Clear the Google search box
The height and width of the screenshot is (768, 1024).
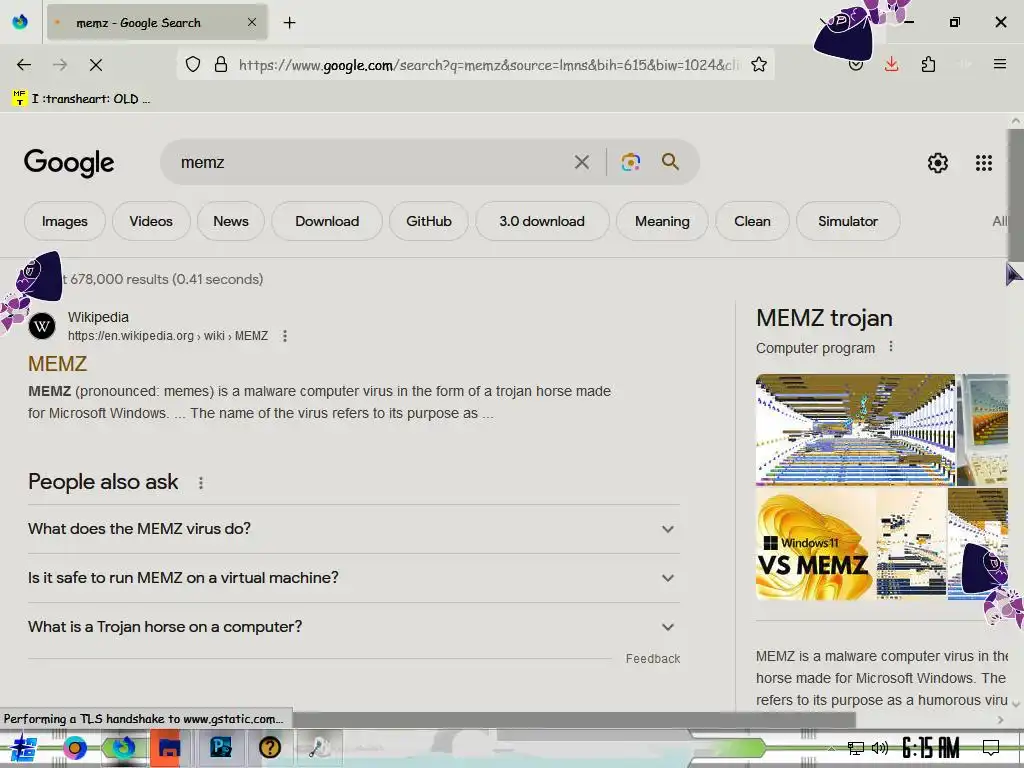click(581, 162)
